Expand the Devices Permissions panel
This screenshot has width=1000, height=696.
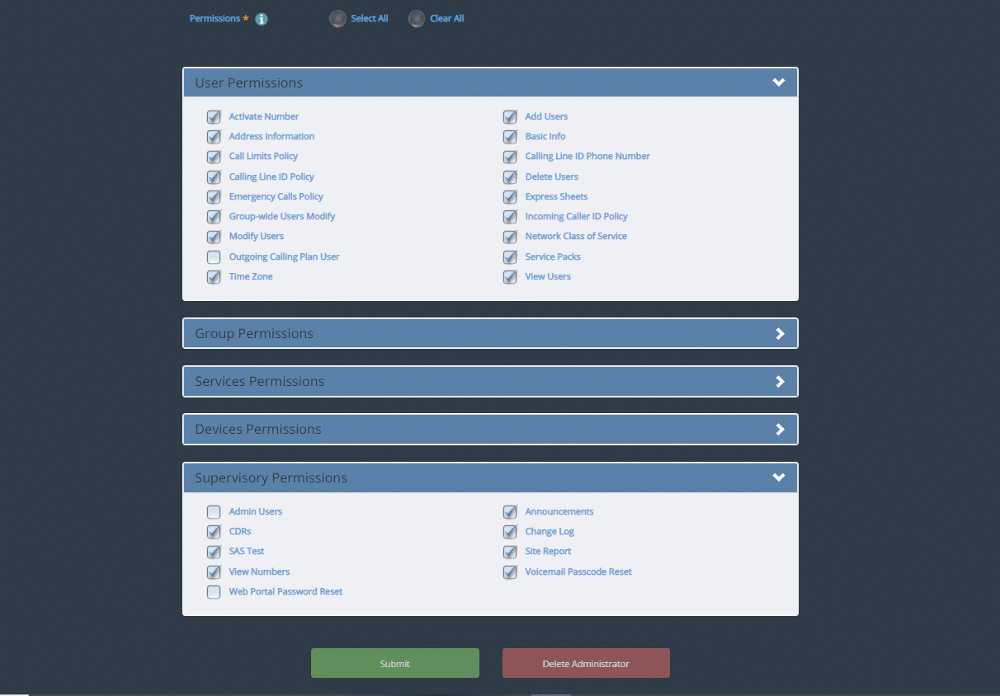[x=779, y=430]
